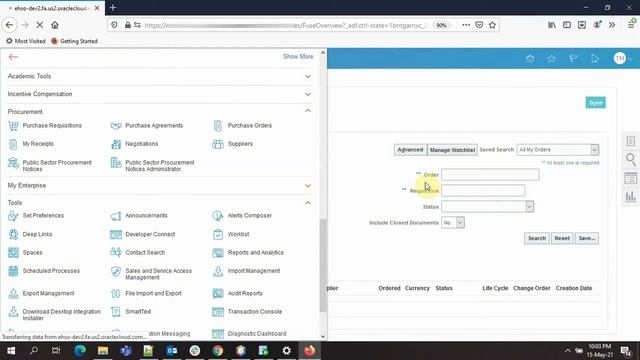
Task: Expand My Enterprise section
Action: (308, 186)
